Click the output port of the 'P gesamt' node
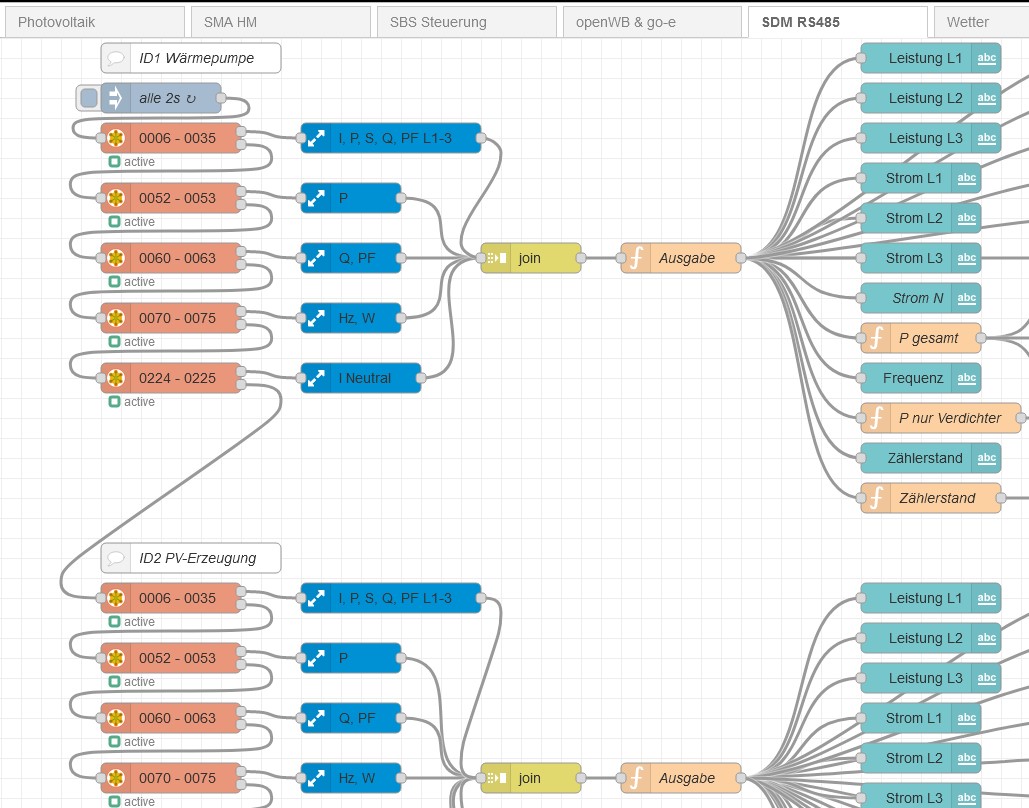1029x808 pixels. (980, 338)
